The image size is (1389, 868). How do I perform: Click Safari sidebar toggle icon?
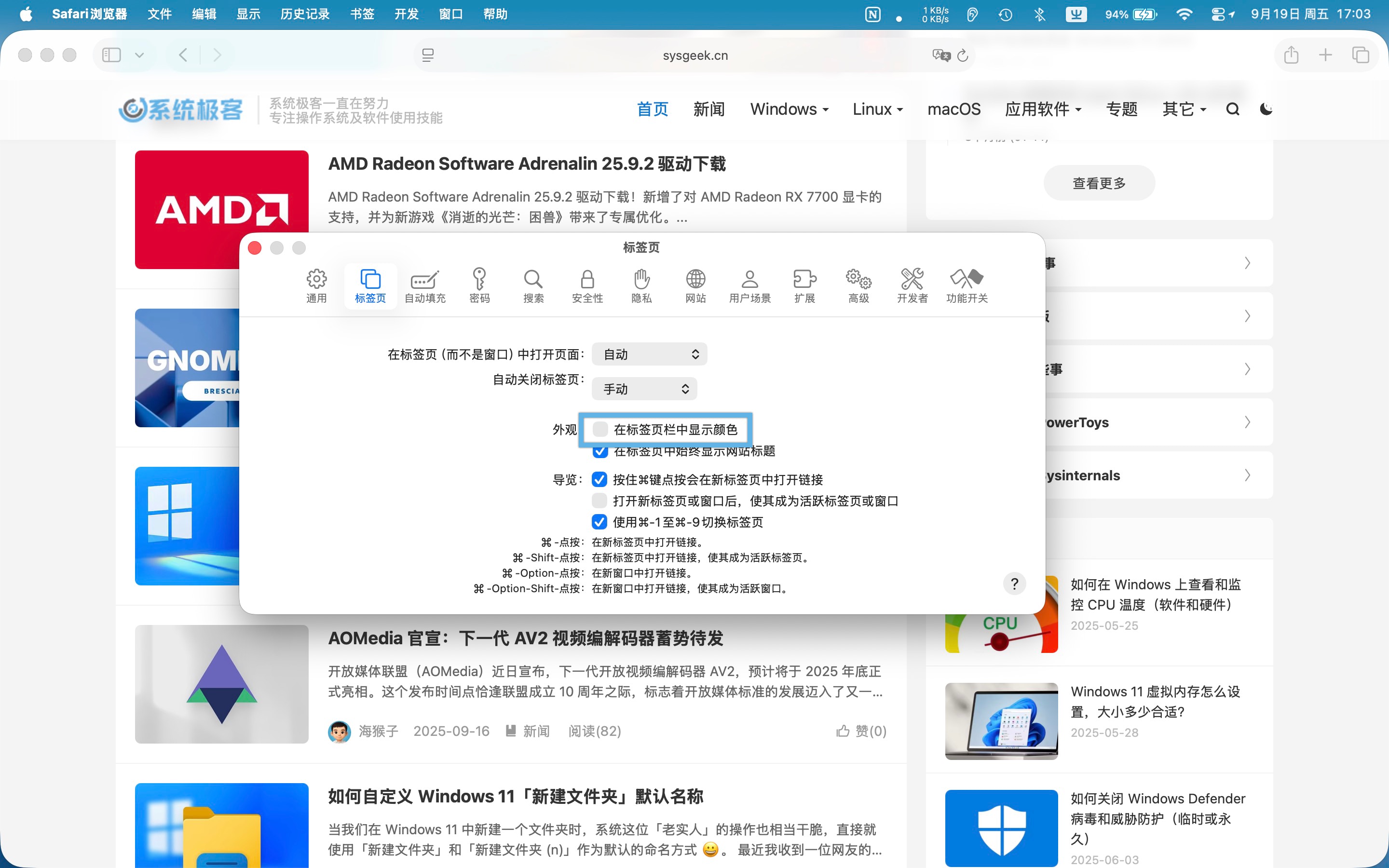click(111, 55)
